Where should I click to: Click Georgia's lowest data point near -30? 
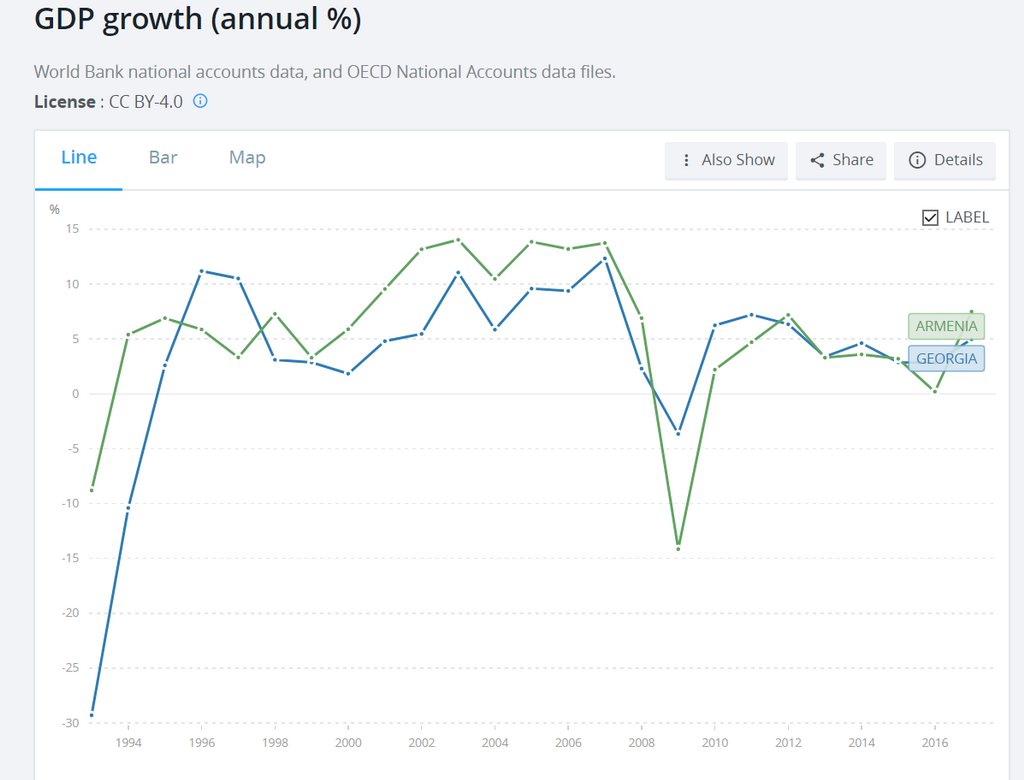(92, 714)
